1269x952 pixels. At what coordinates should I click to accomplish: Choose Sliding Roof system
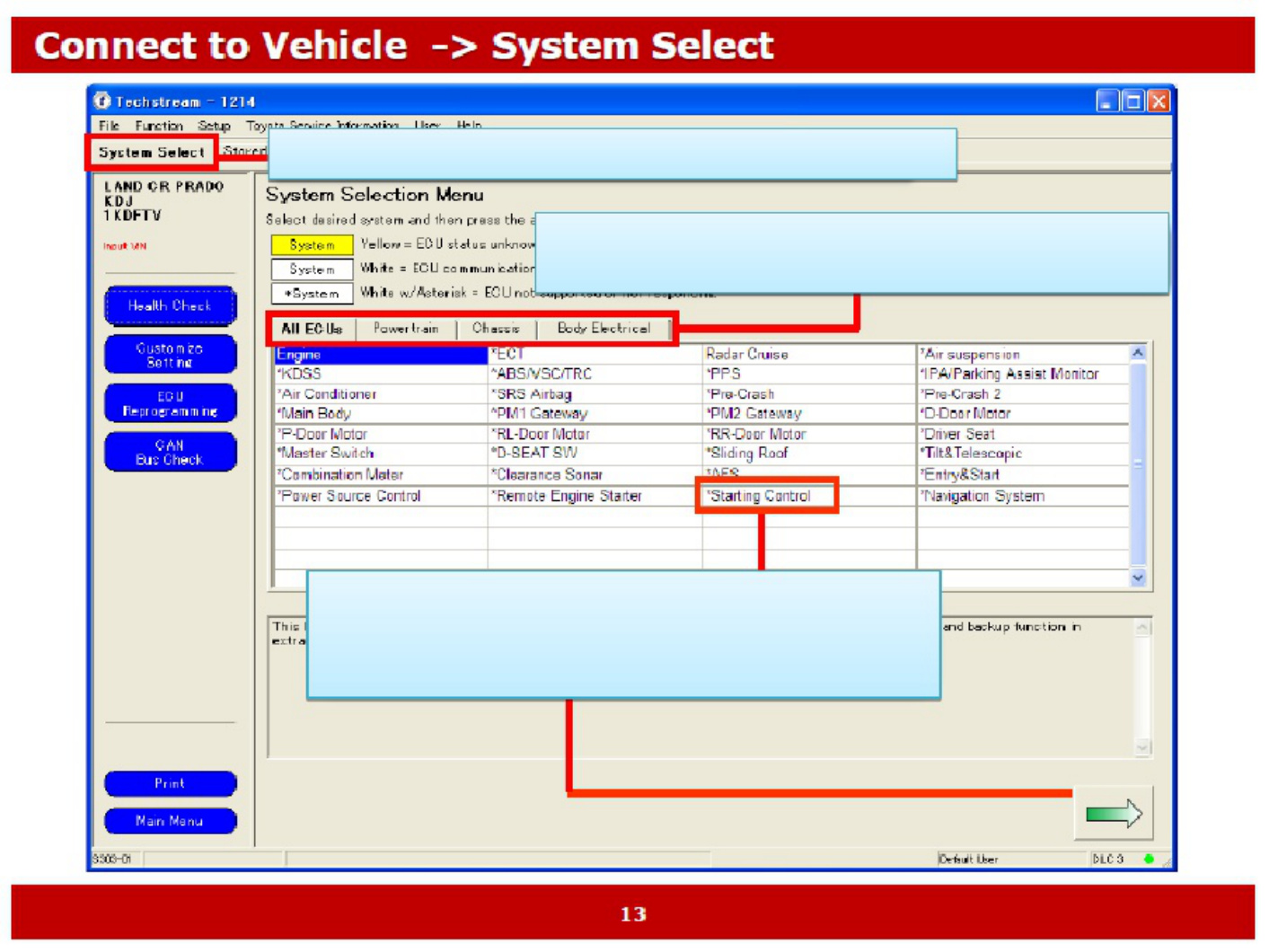point(808,454)
